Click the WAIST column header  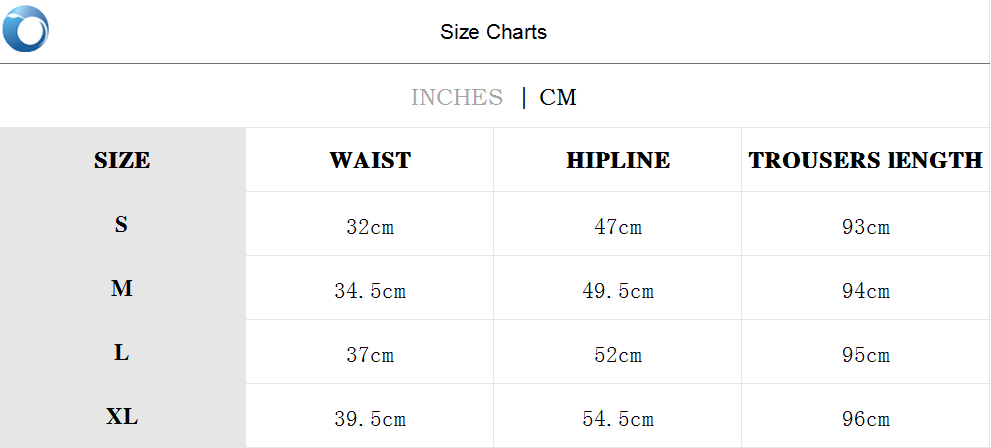coord(370,160)
